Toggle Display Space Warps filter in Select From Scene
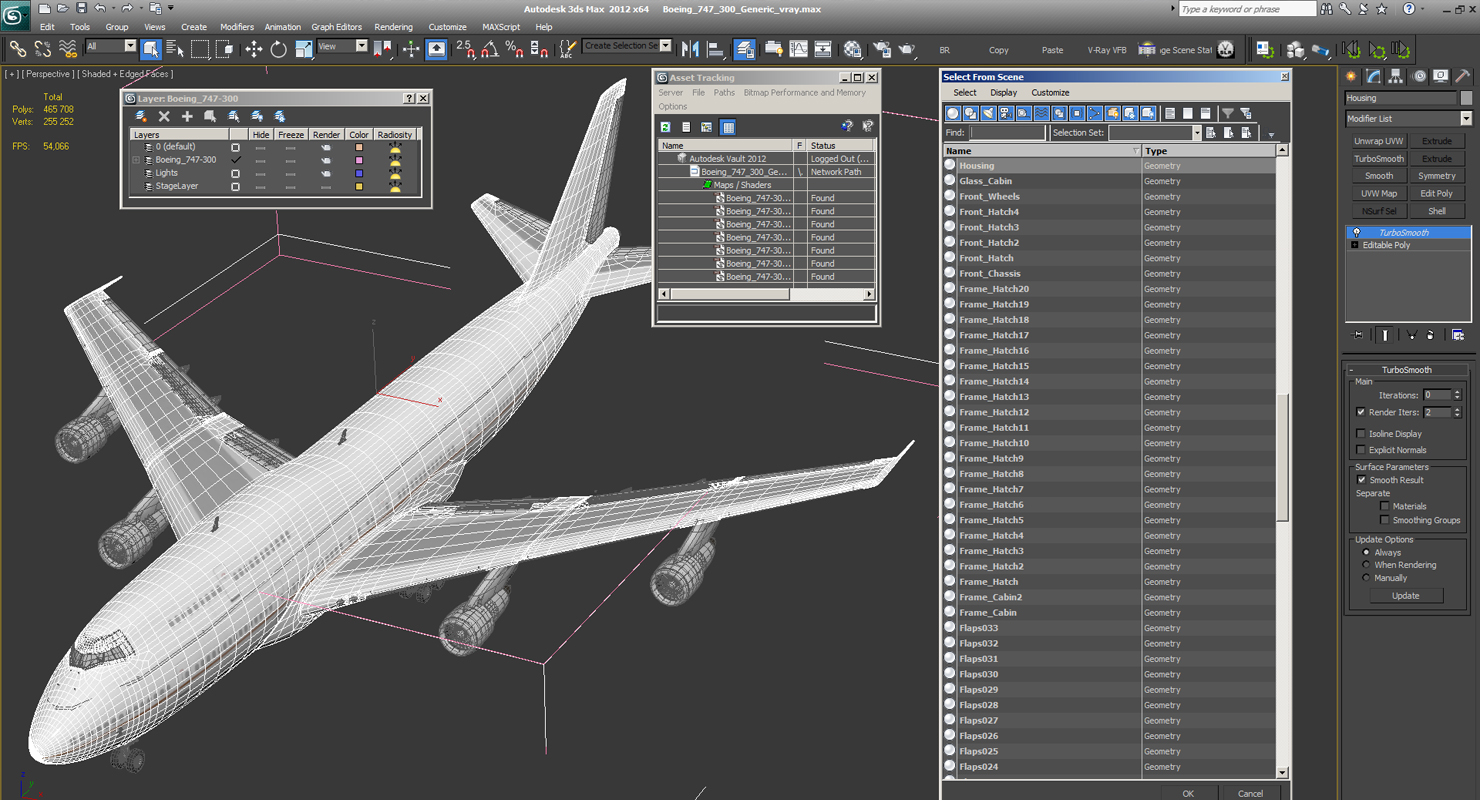Screen dimensions: 1480x800 coord(1042,114)
